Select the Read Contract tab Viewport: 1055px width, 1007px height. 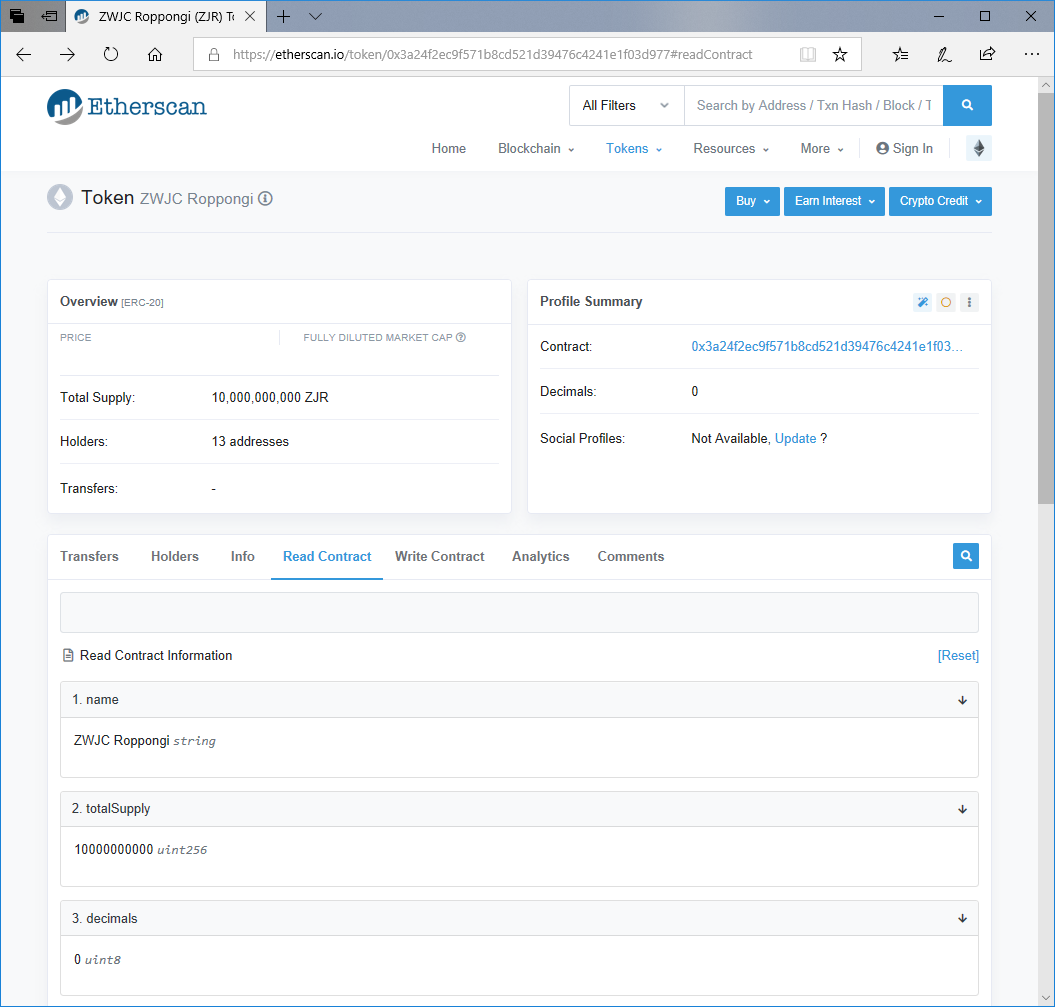327,556
